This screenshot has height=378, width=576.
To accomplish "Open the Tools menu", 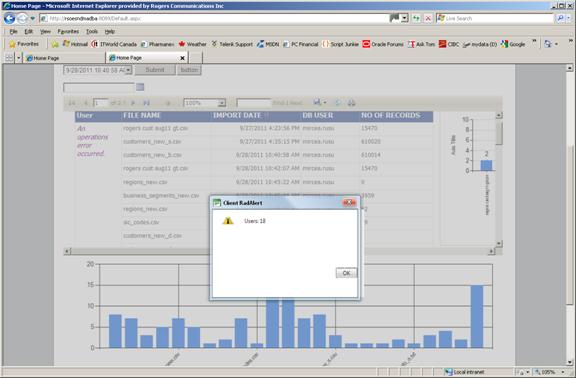I will tap(92, 32).
